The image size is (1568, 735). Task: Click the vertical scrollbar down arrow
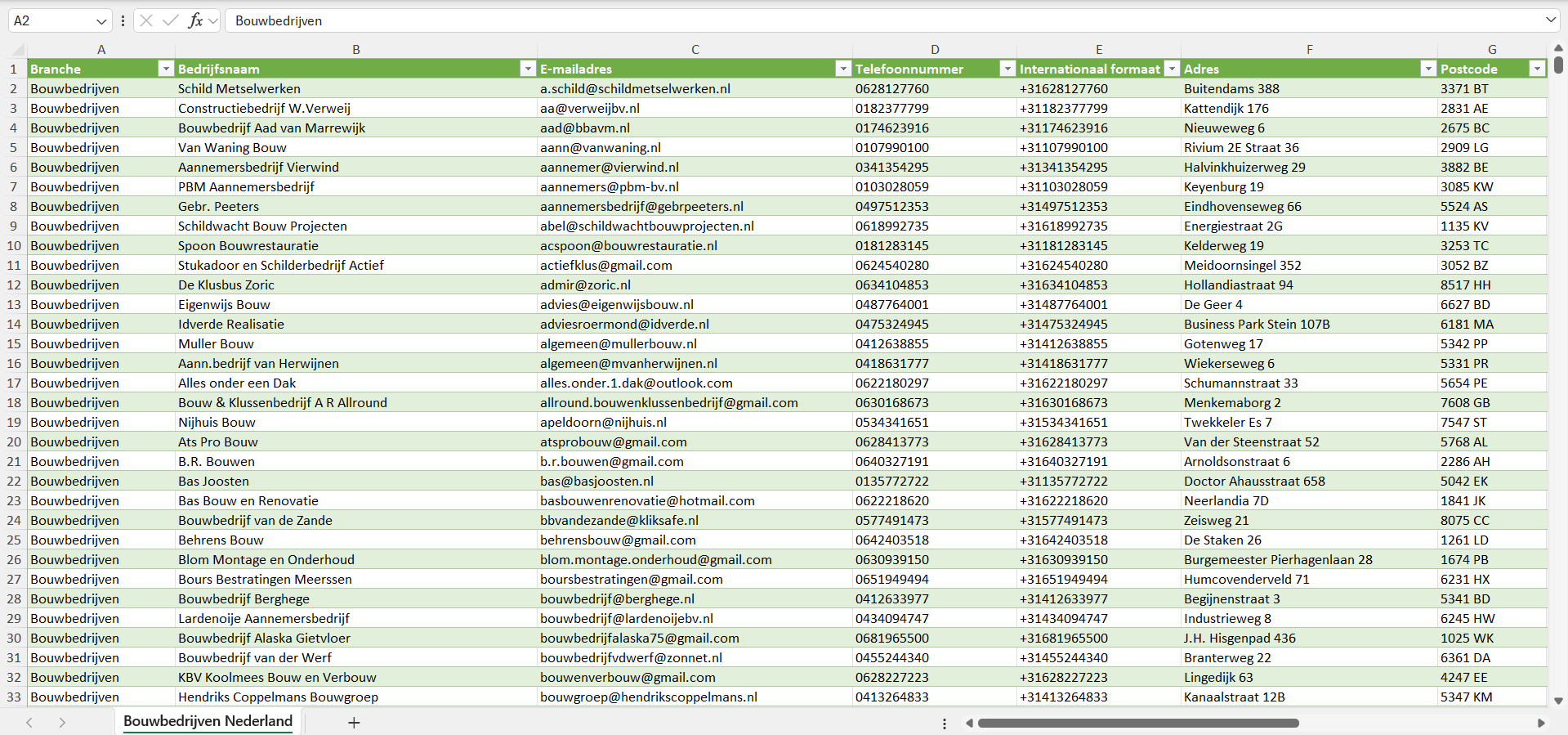click(1558, 701)
